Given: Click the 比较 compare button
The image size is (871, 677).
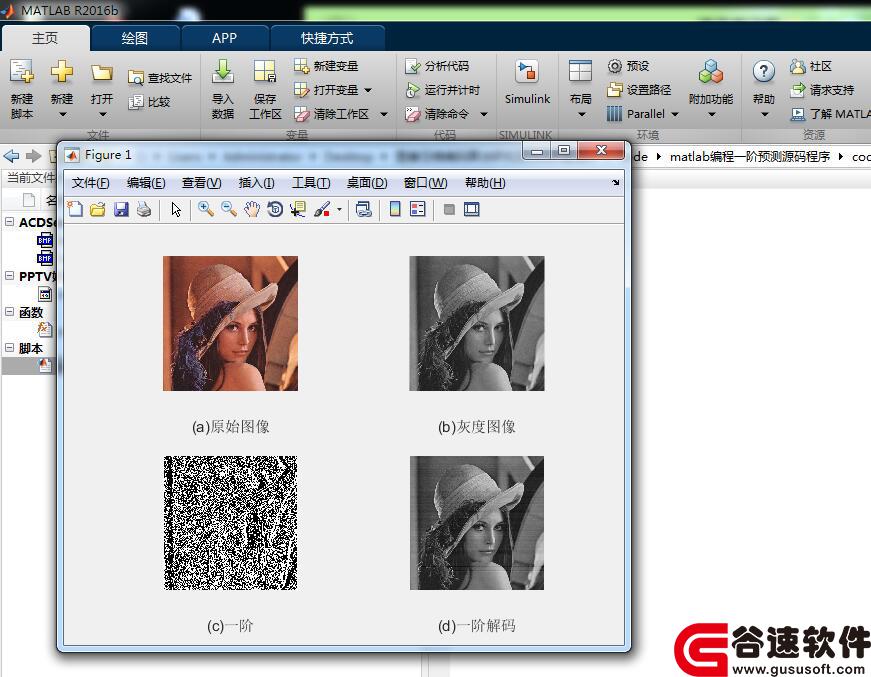Looking at the screenshot, I should coord(149,102).
